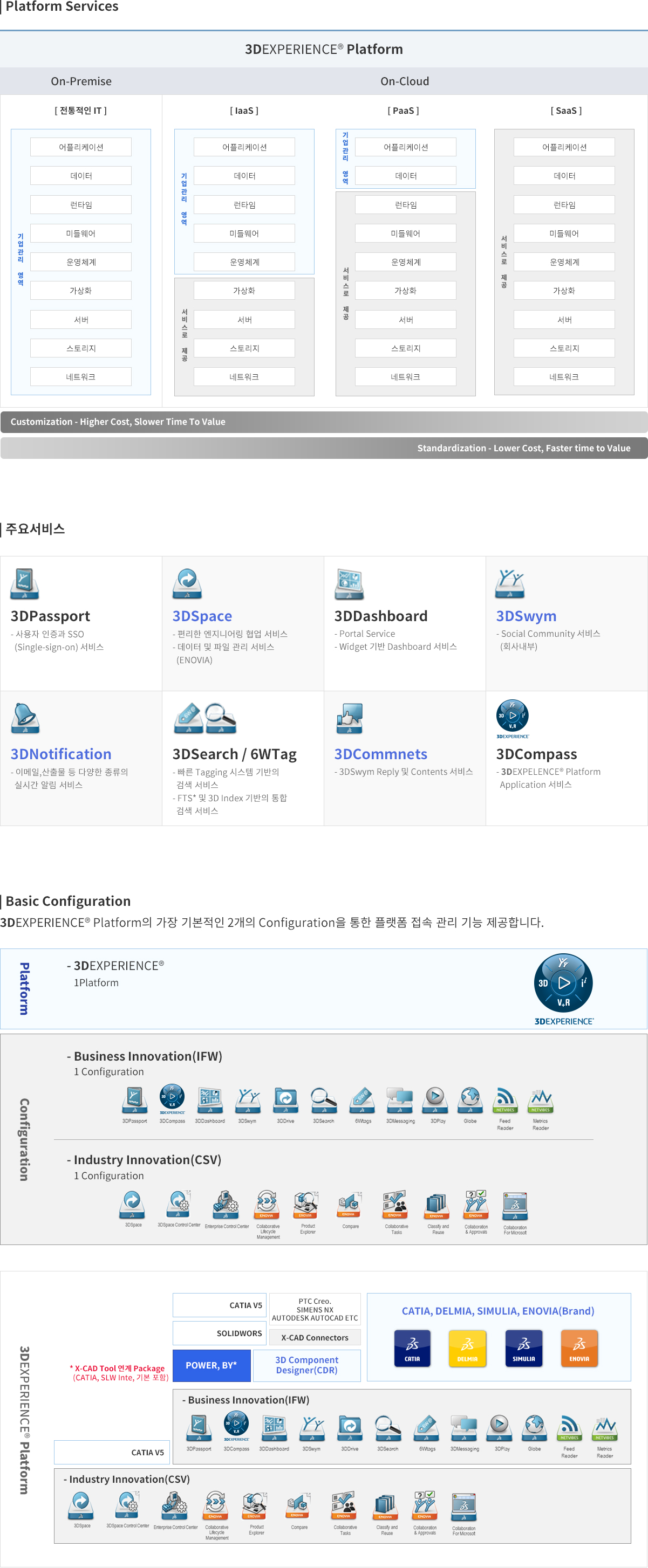Click 가상화 box in the [ IaaS ] column
The image size is (648, 1568).
(244, 290)
